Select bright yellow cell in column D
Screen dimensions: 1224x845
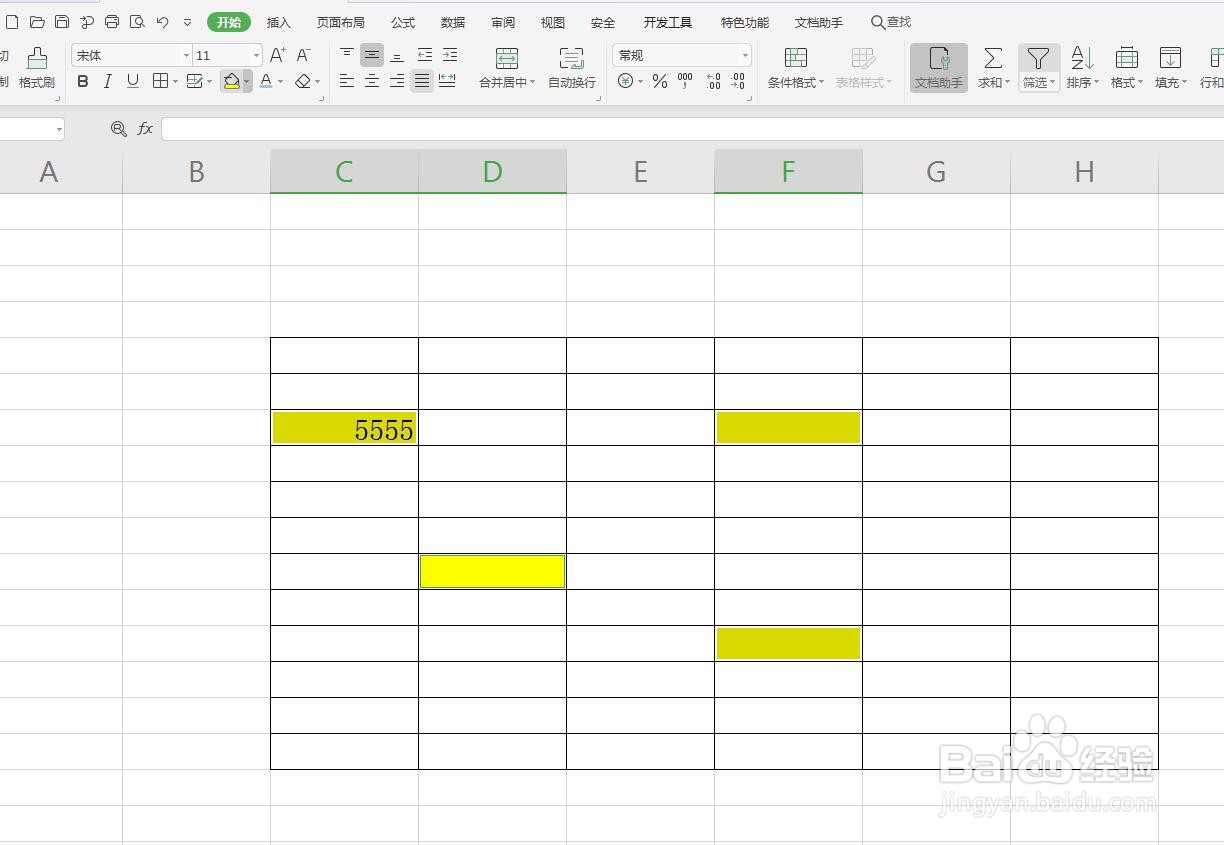tap(492, 572)
